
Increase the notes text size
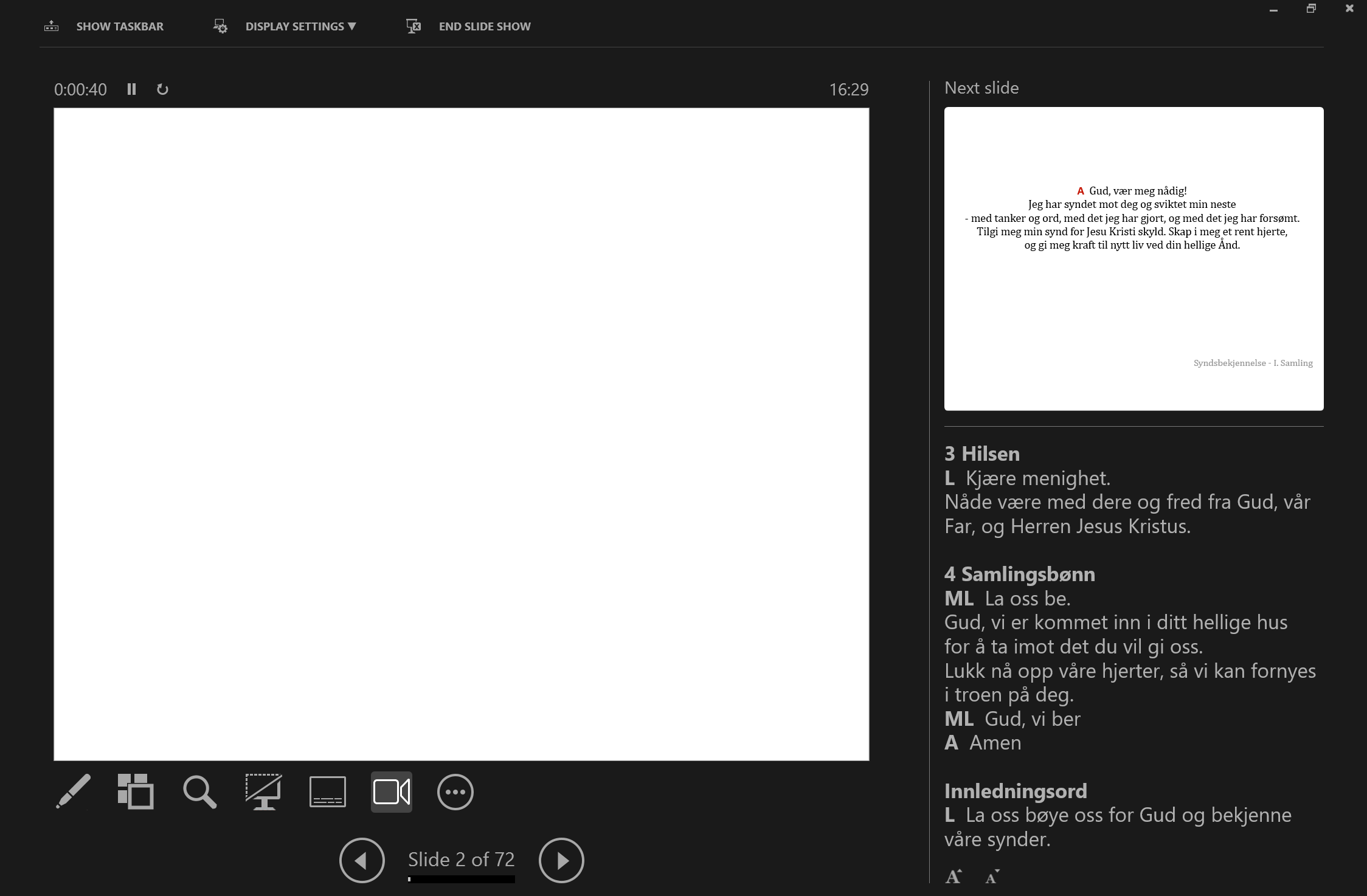[x=953, y=877]
